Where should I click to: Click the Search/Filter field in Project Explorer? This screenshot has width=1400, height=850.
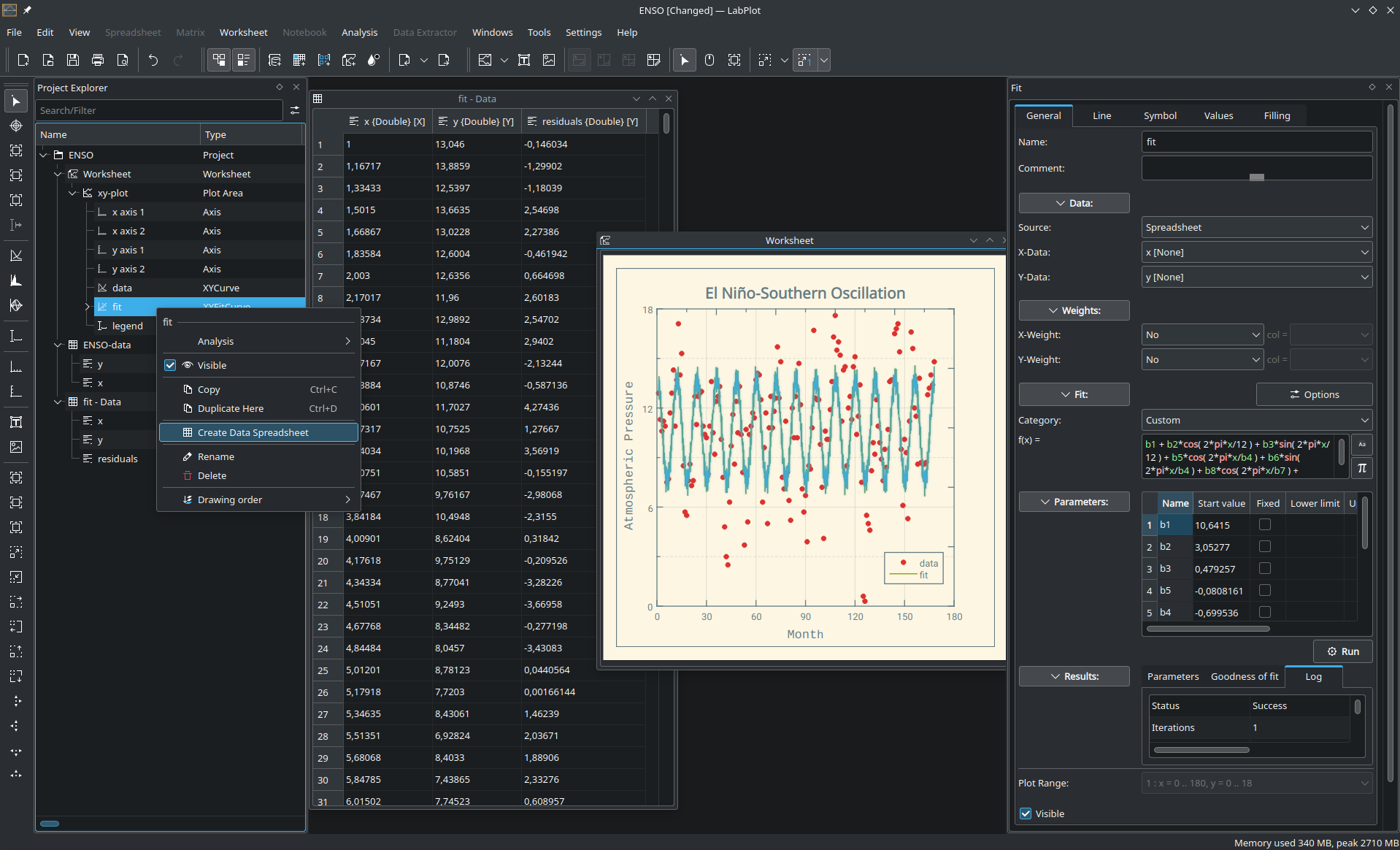pyautogui.click(x=159, y=110)
